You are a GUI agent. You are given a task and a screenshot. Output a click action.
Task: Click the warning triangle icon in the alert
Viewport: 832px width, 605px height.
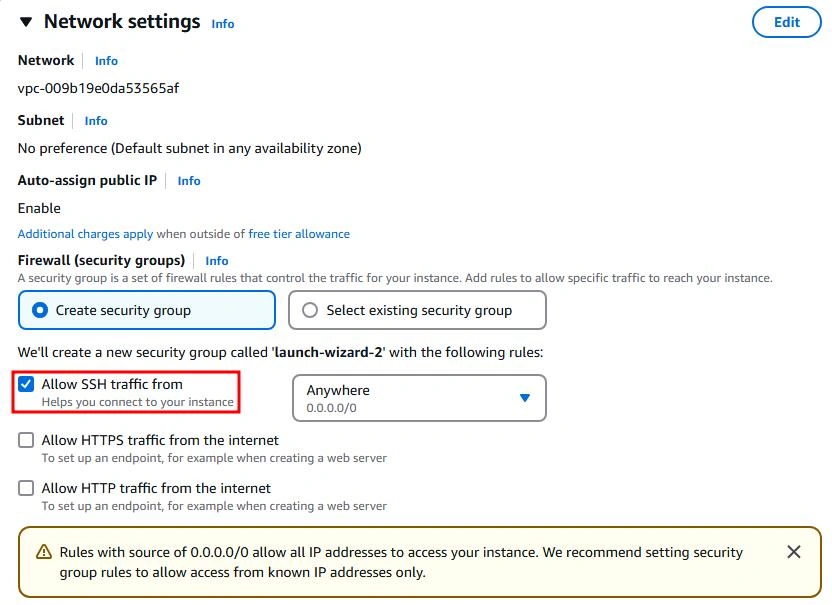click(x=44, y=552)
